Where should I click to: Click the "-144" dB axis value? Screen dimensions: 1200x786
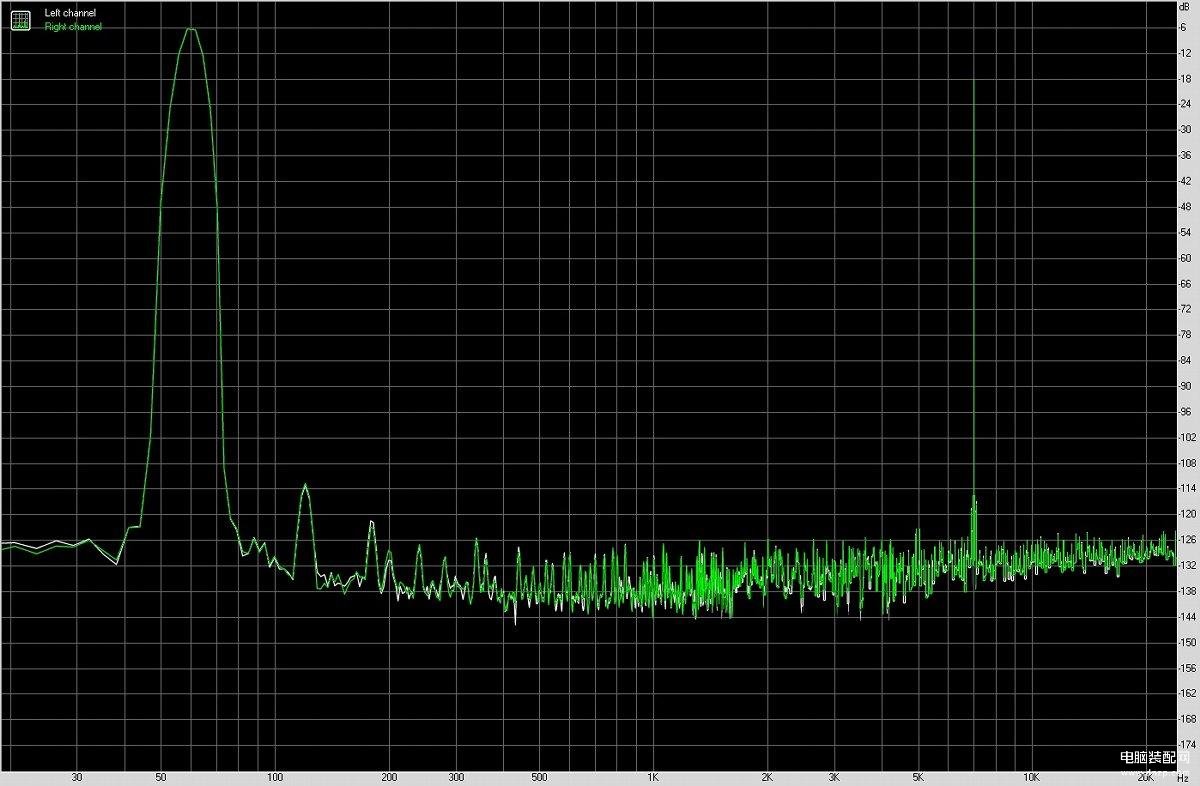coord(1187,617)
